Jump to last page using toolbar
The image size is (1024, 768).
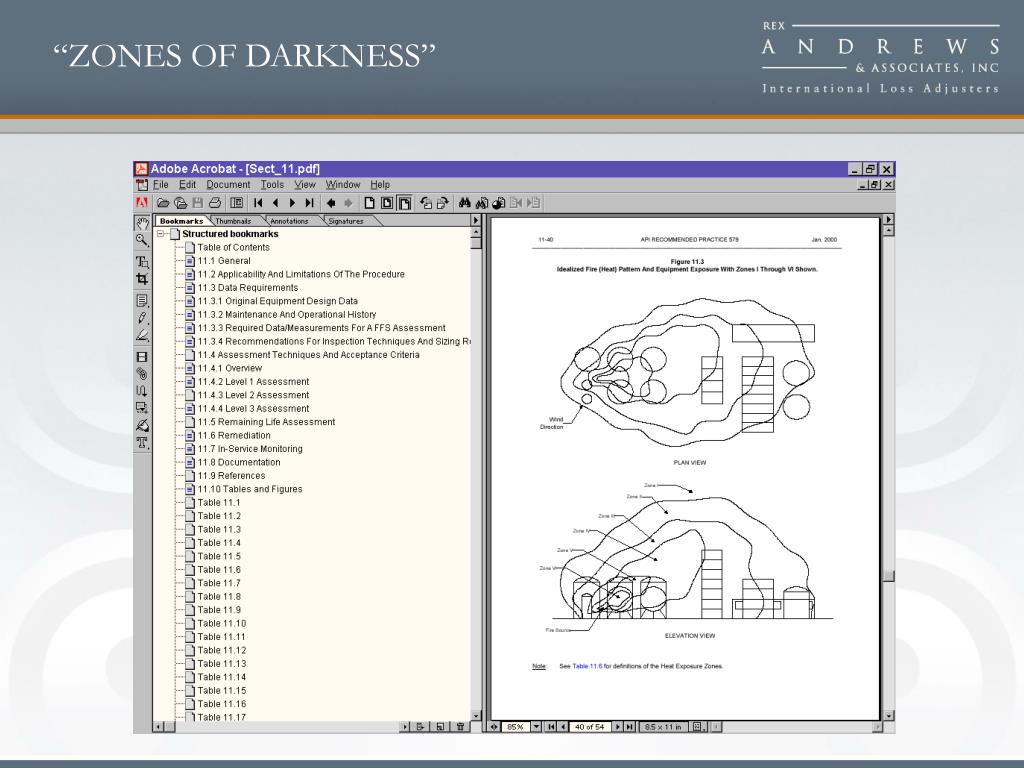310,203
